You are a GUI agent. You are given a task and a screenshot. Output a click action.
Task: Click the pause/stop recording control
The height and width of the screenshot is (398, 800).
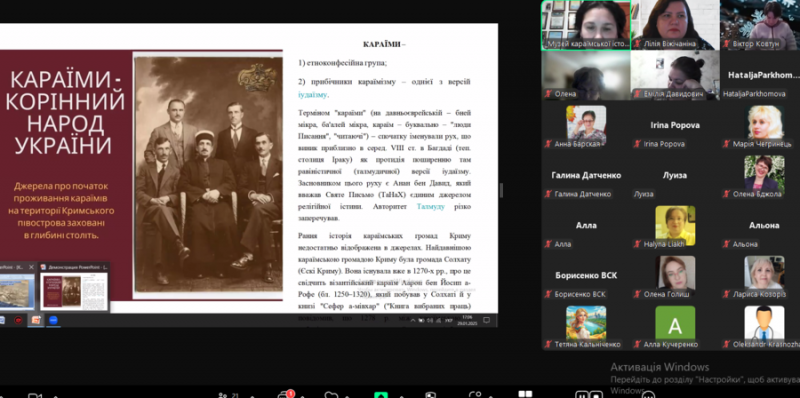(x=588, y=395)
